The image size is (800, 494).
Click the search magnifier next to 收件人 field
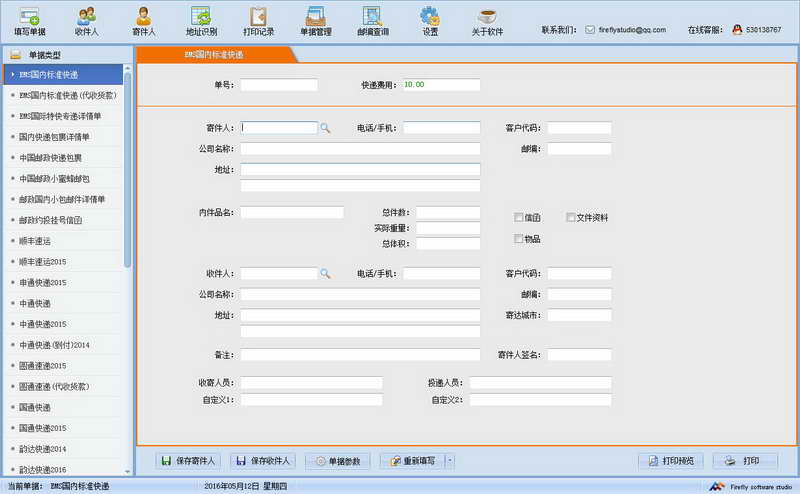click(325, 274)
